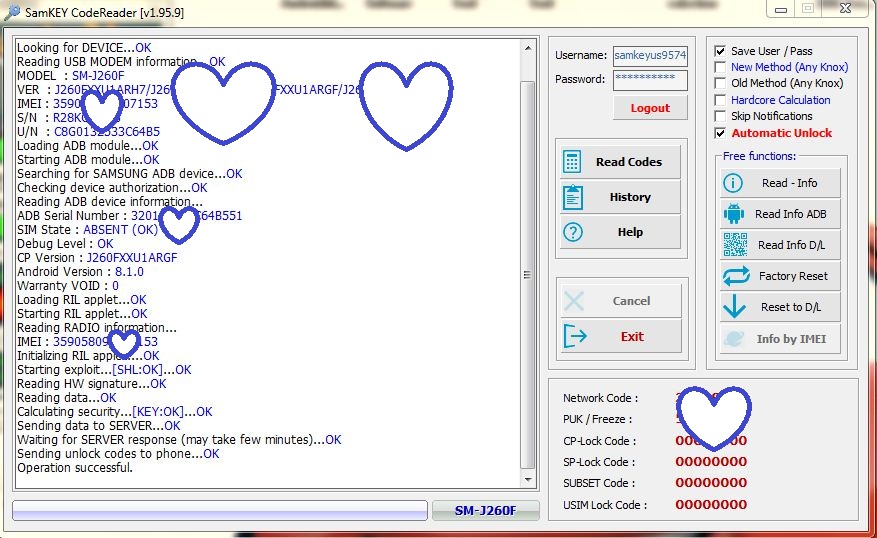Viewport: 877px width, 538px height.
Task: Click model value SM-J260F in the log
Action: coord(98,75)
